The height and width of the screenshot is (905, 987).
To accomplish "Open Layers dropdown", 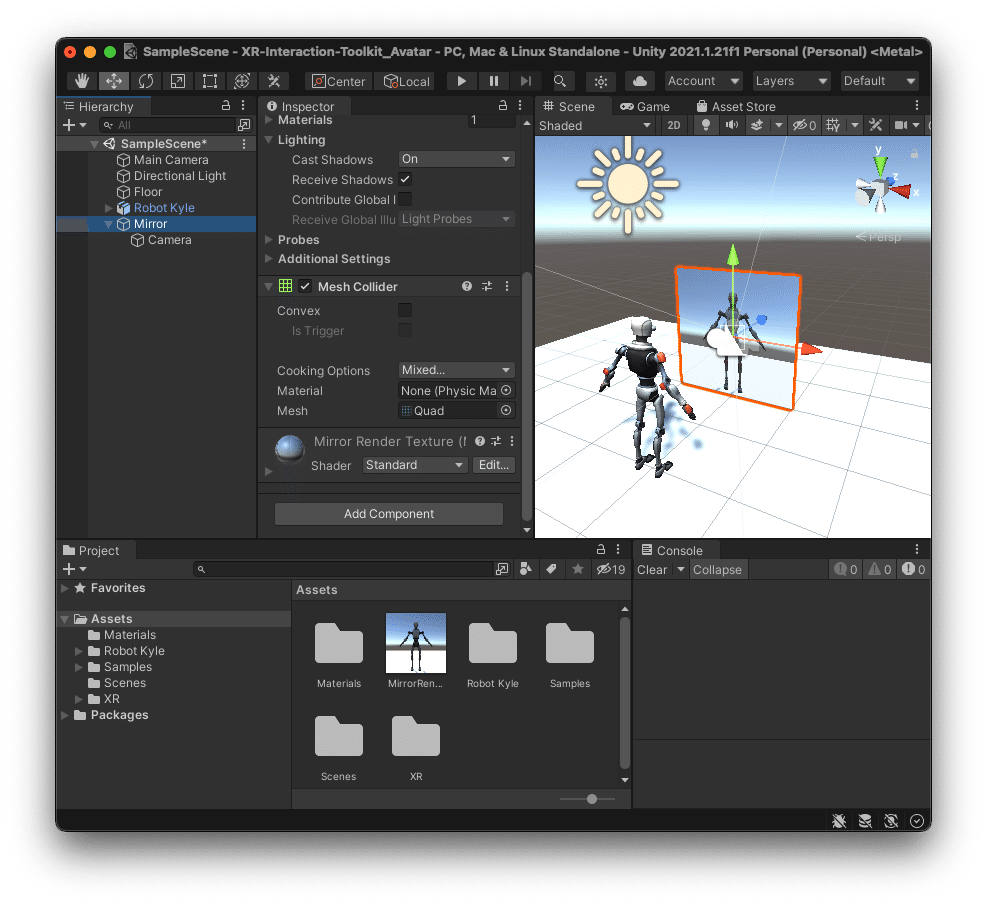I will tap(792, 81).
